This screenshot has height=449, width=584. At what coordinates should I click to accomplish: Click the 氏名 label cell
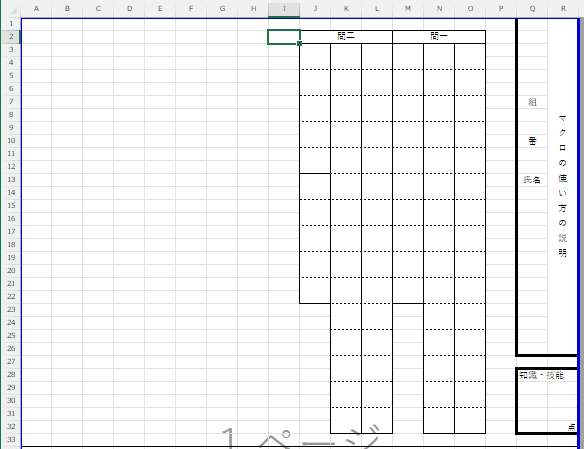point(532,179)
